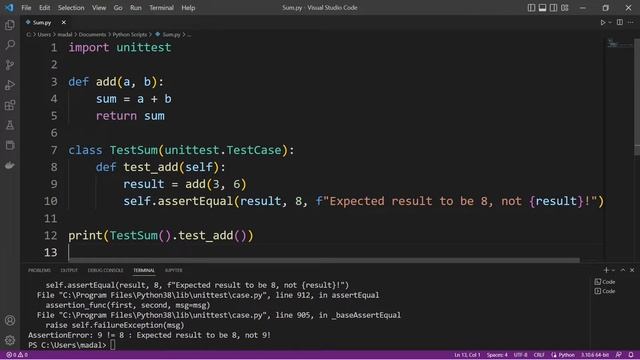Open notifications bell in status bar

(631, 355)
